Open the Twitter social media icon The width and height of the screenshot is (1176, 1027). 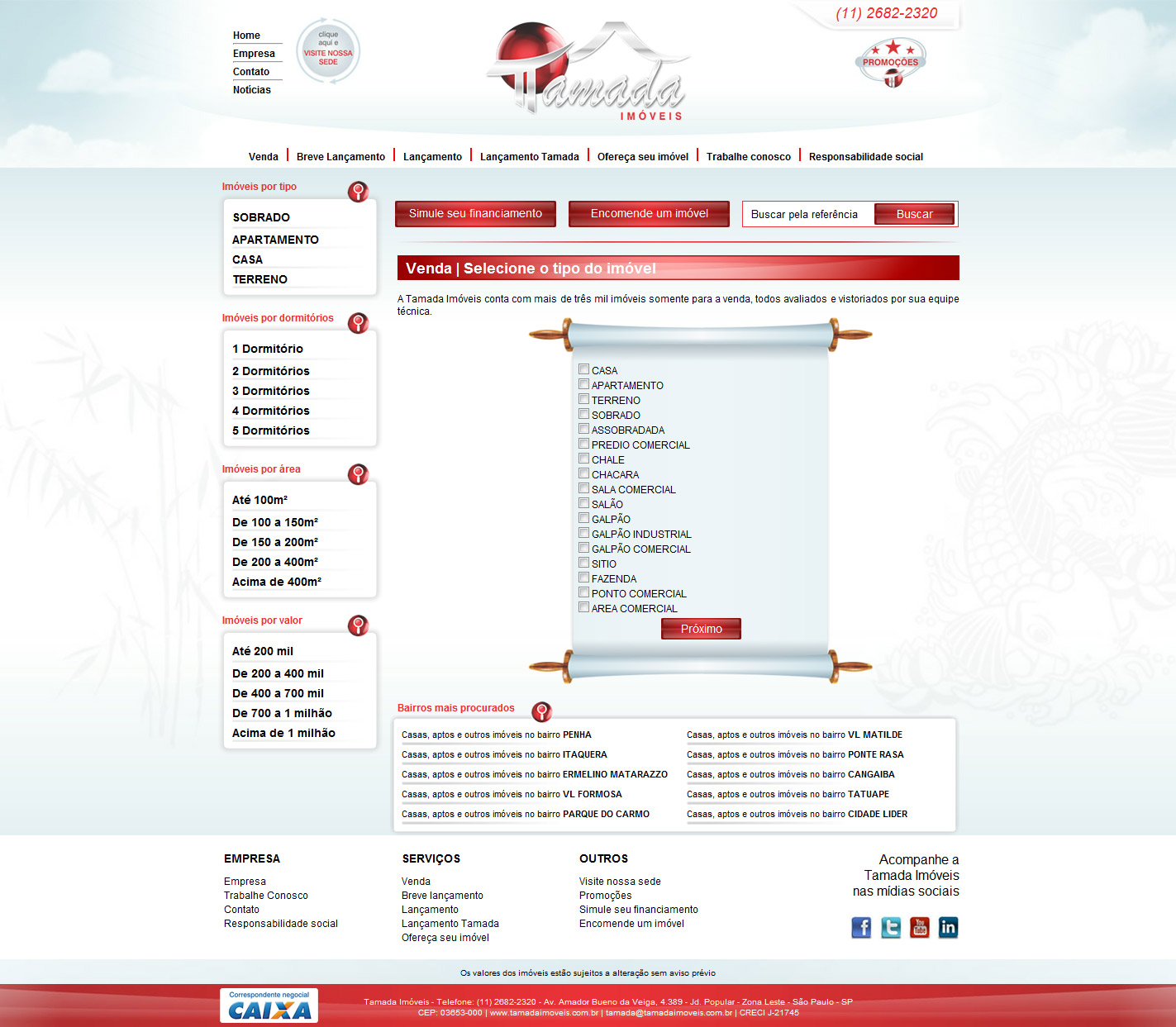pos(891,927)
